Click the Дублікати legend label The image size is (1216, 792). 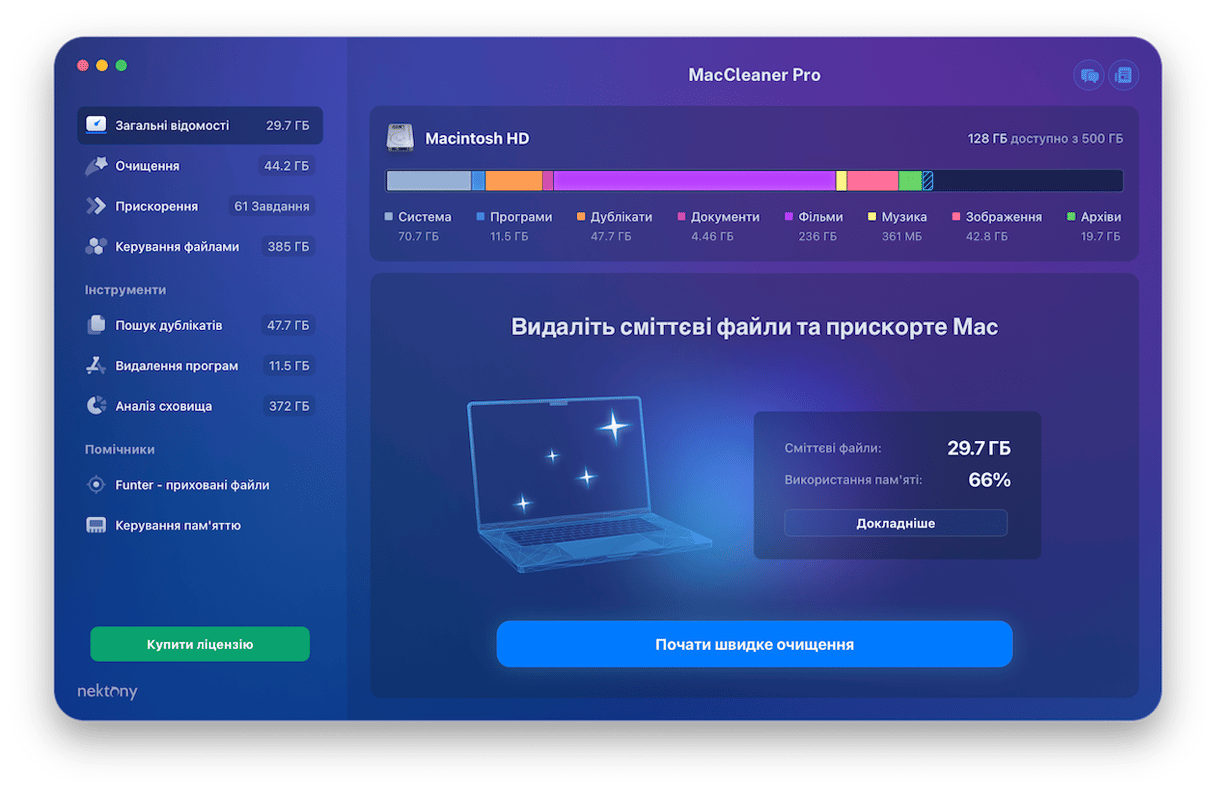pyautogui.click(x=621, y=217)
